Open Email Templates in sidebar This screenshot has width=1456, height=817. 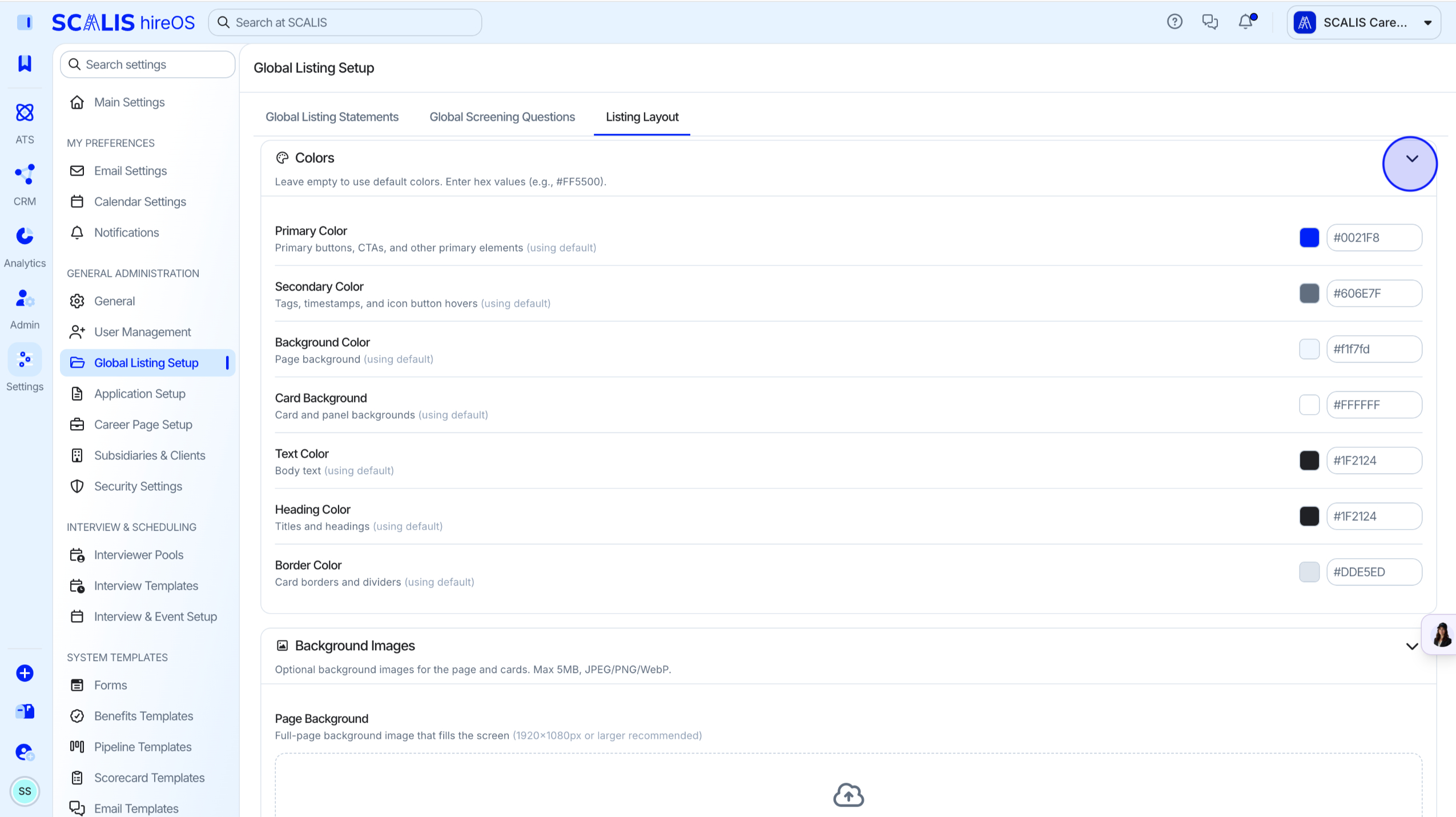(x=147, y=808)
